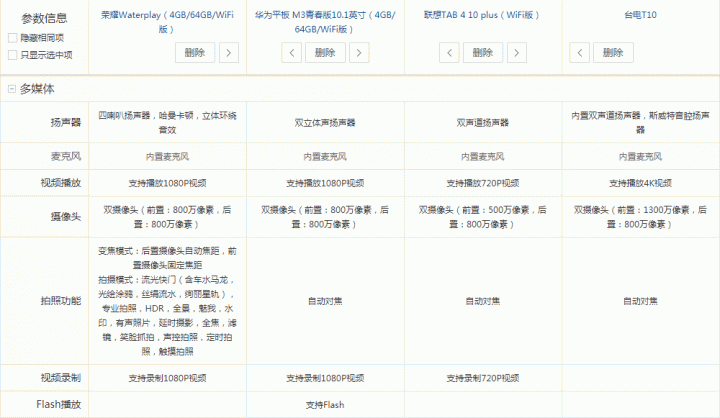Viewport: 720px width, 418px height.
Task: Open the 荣耀Waterplay product link
Action: 168,22
